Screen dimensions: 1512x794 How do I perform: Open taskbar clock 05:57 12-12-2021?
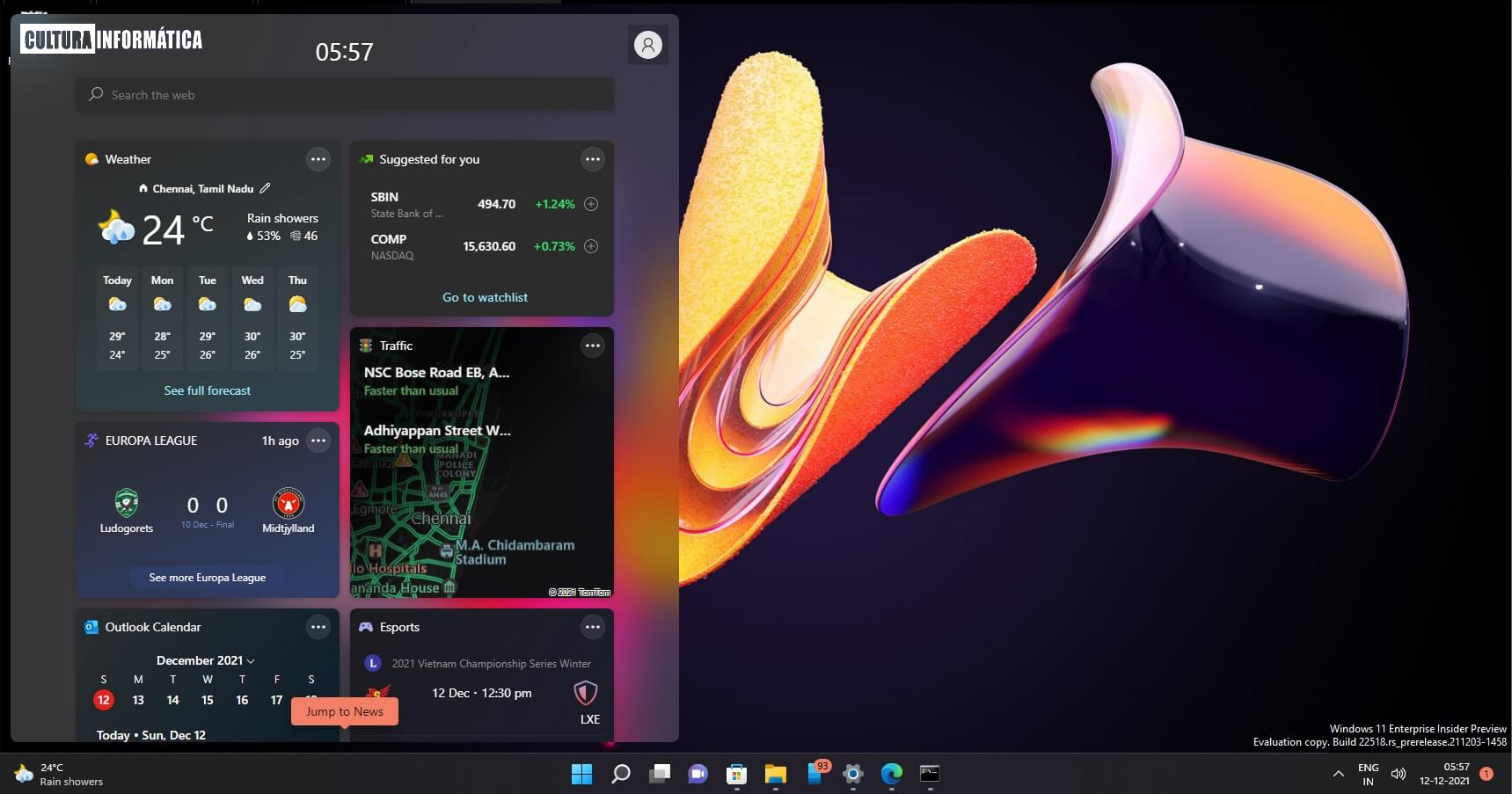[x=1444, y=774]
